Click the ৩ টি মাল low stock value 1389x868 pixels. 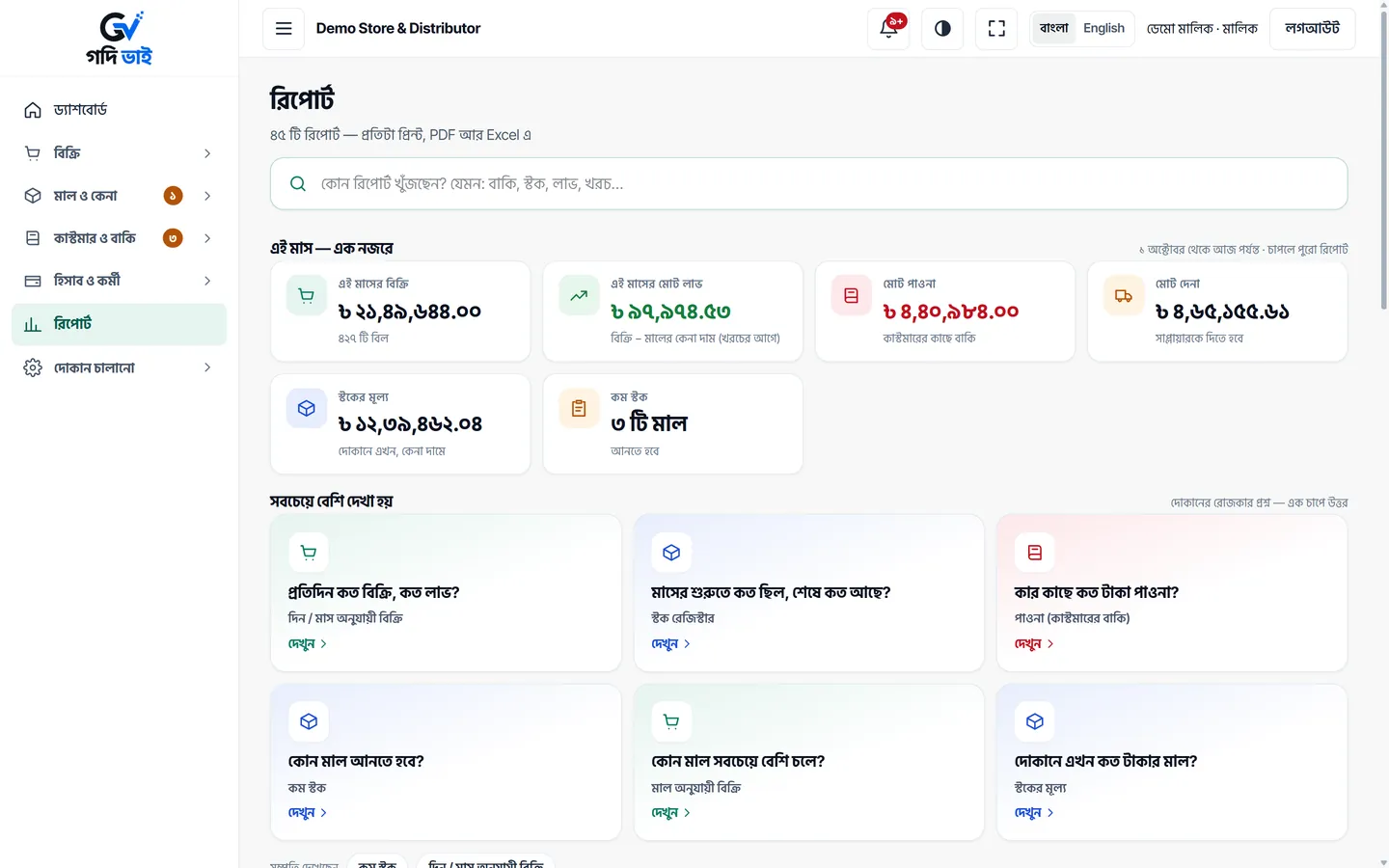point(649,423)
